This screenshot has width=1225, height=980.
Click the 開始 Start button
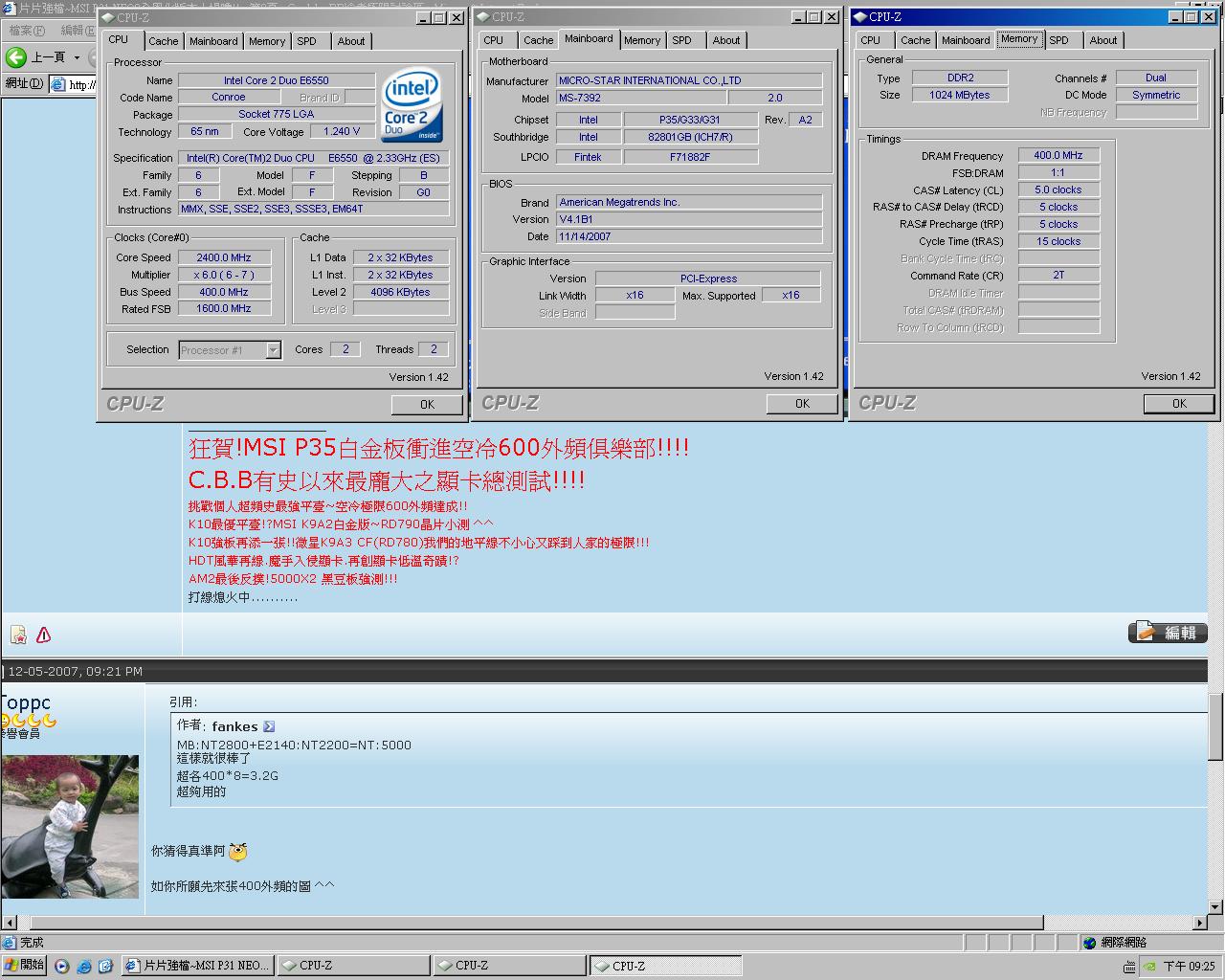click(x=24, y=966)
